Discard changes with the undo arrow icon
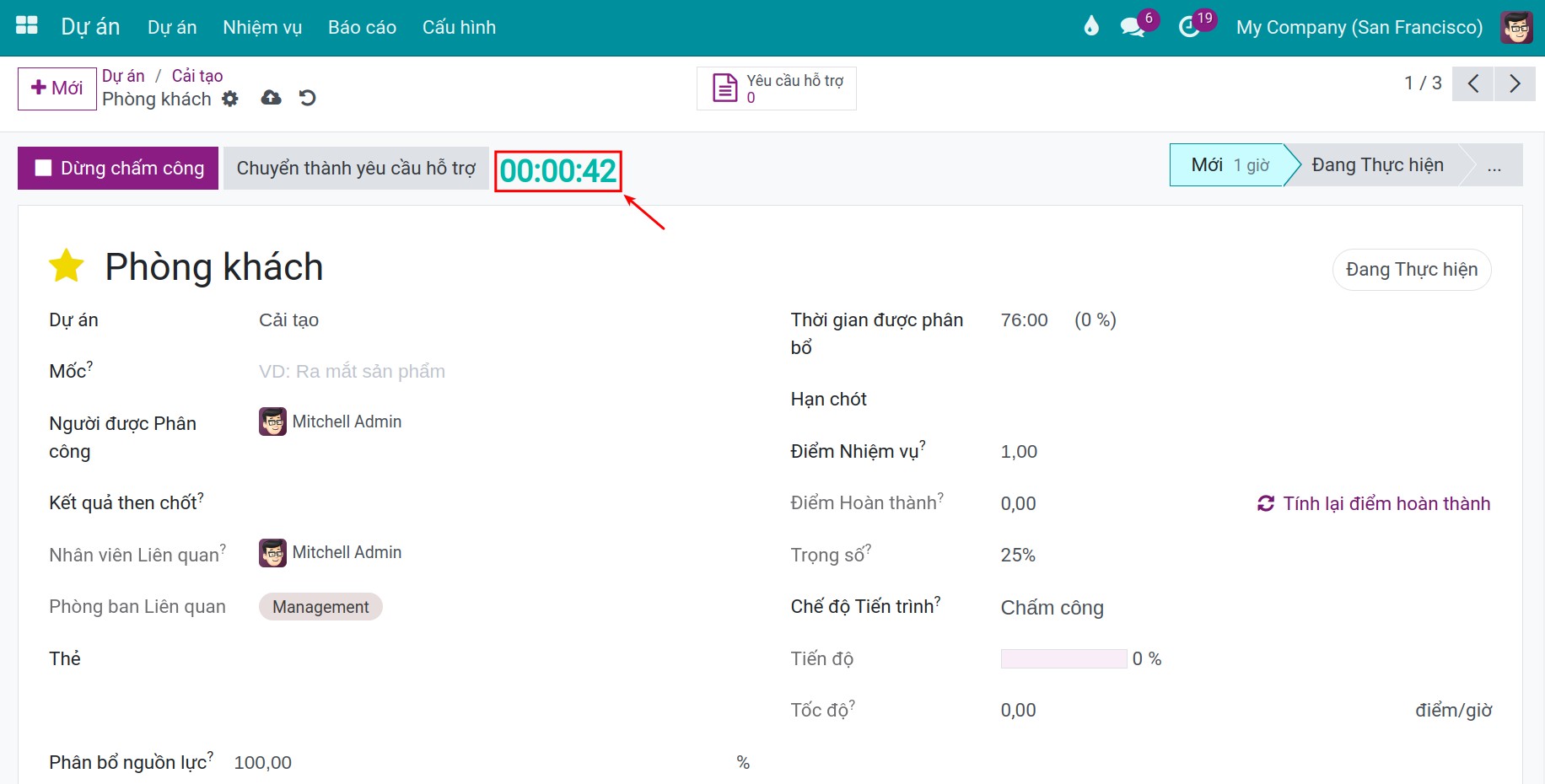 click(308, 98)
